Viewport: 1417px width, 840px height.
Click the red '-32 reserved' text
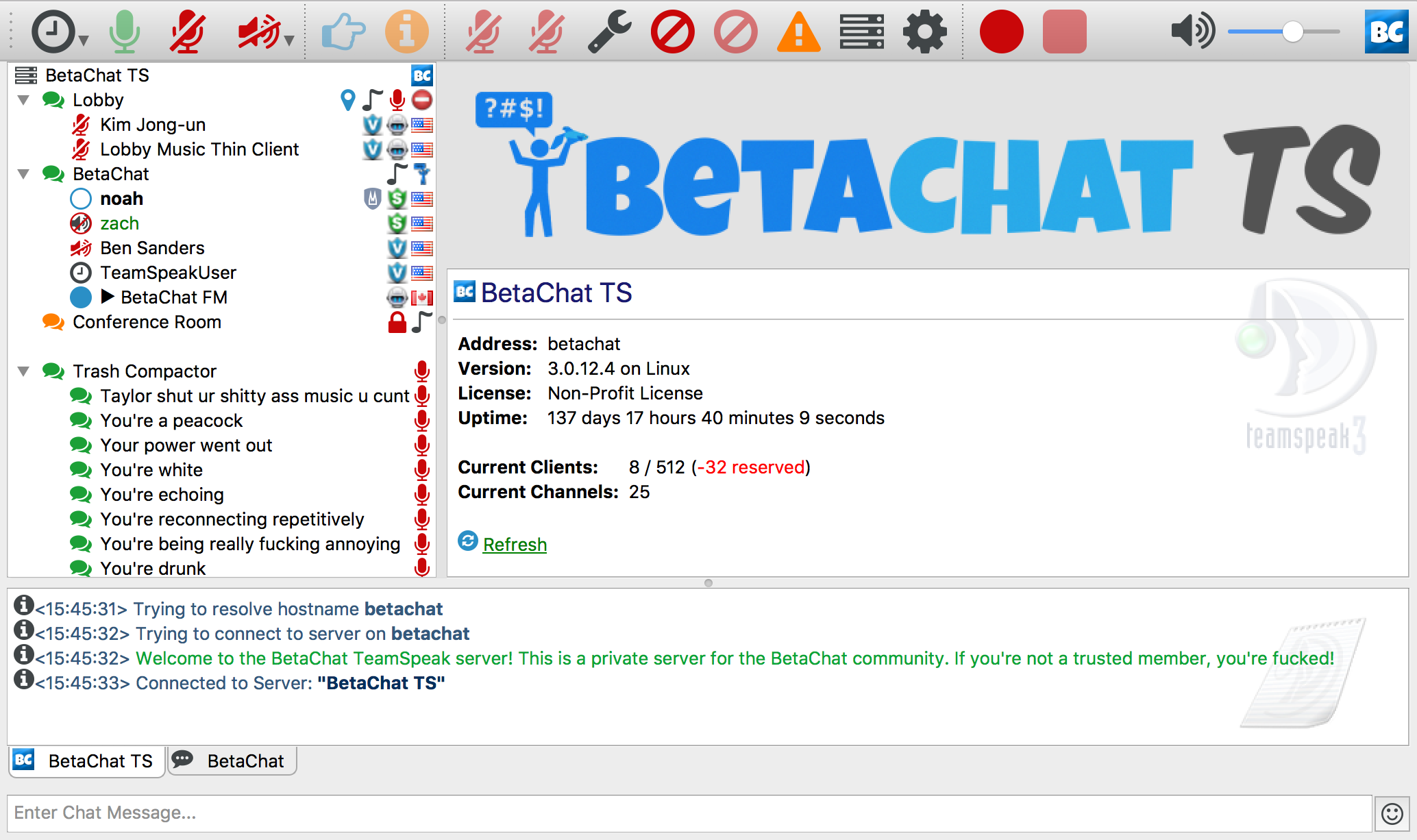click(750, 467)
